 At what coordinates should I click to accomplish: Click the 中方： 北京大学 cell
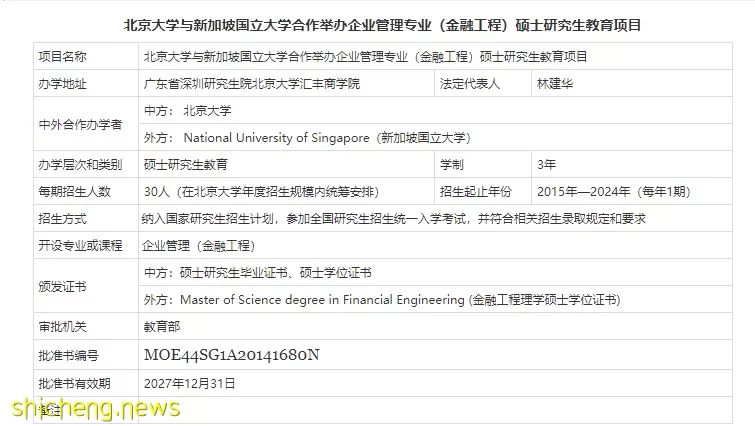435,110
